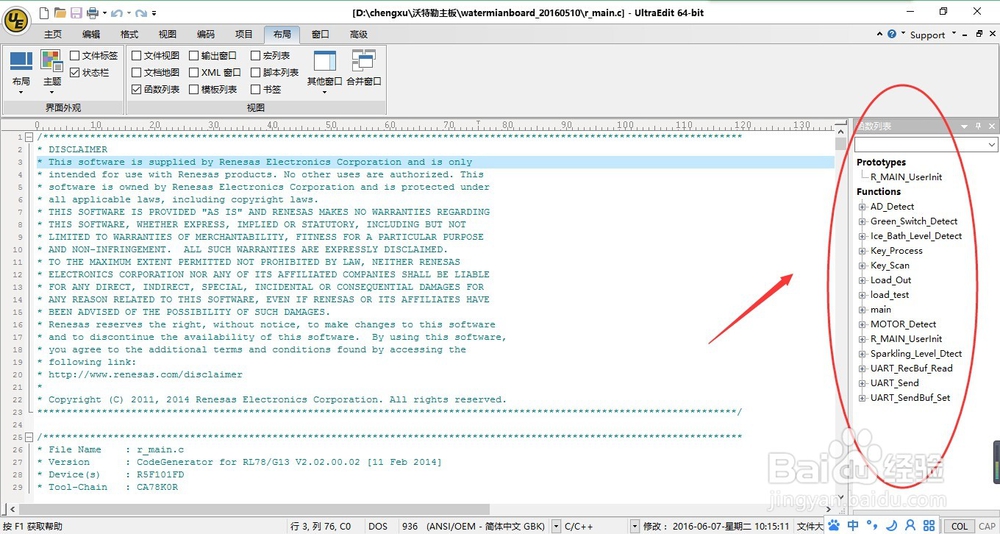Image resolution: width=1000 pixels, height=534 pixels.
Task: Select Sparkling_Level_Dtect in function list
Action: tap(916, 353)
